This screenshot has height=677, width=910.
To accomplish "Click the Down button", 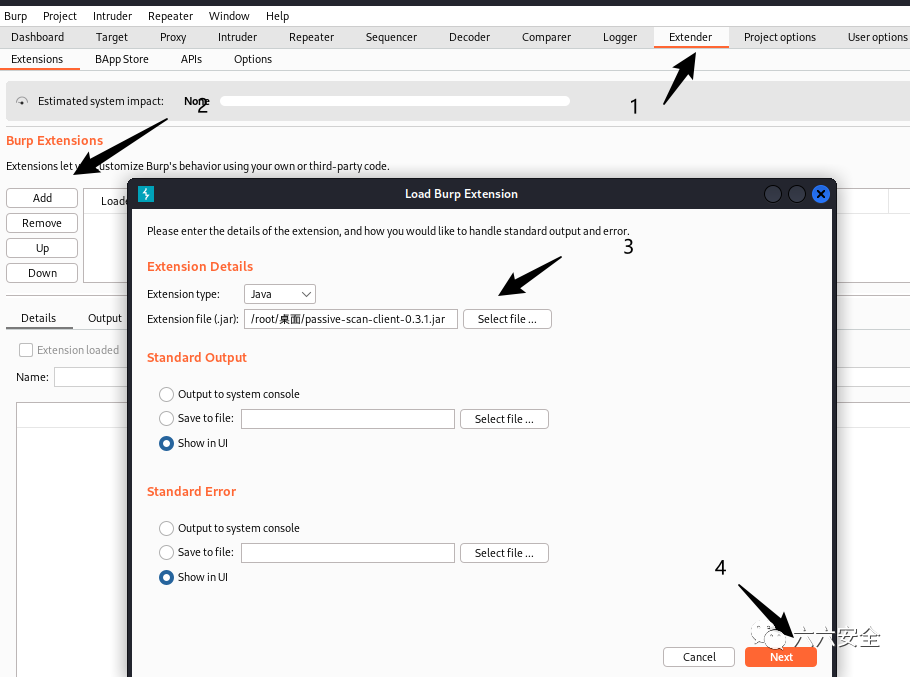I will 42,273.
